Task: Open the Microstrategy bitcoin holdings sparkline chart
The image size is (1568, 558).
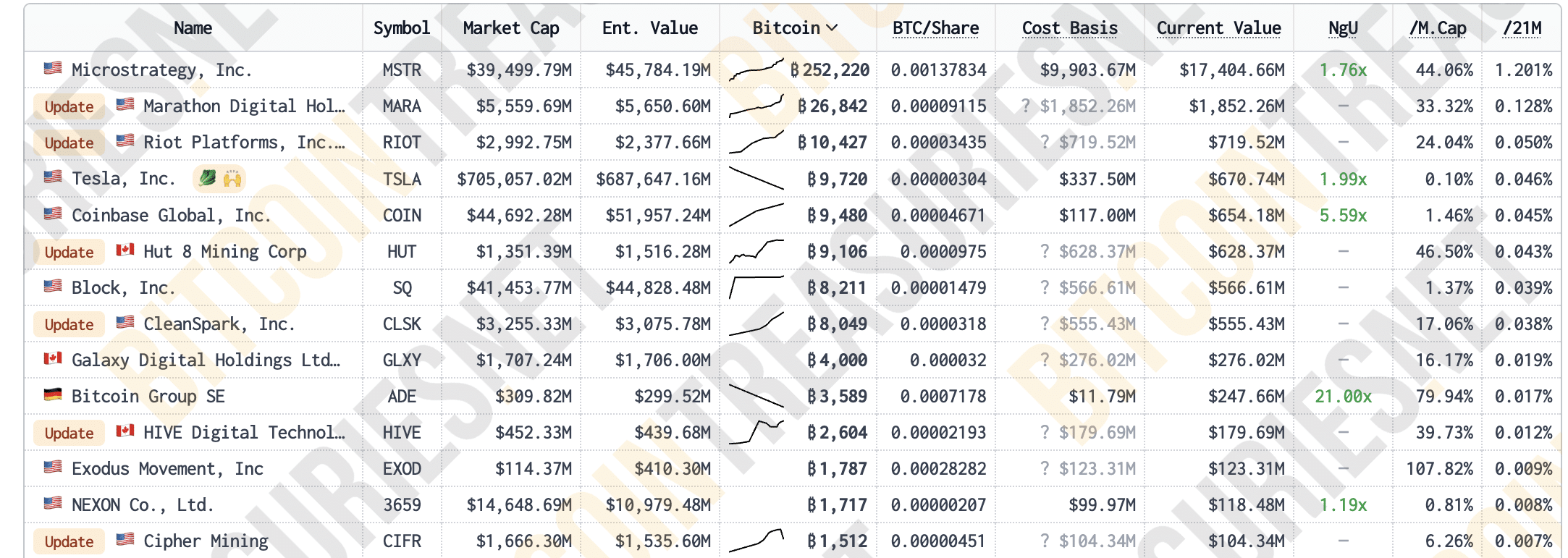Action: click(756, 70)
